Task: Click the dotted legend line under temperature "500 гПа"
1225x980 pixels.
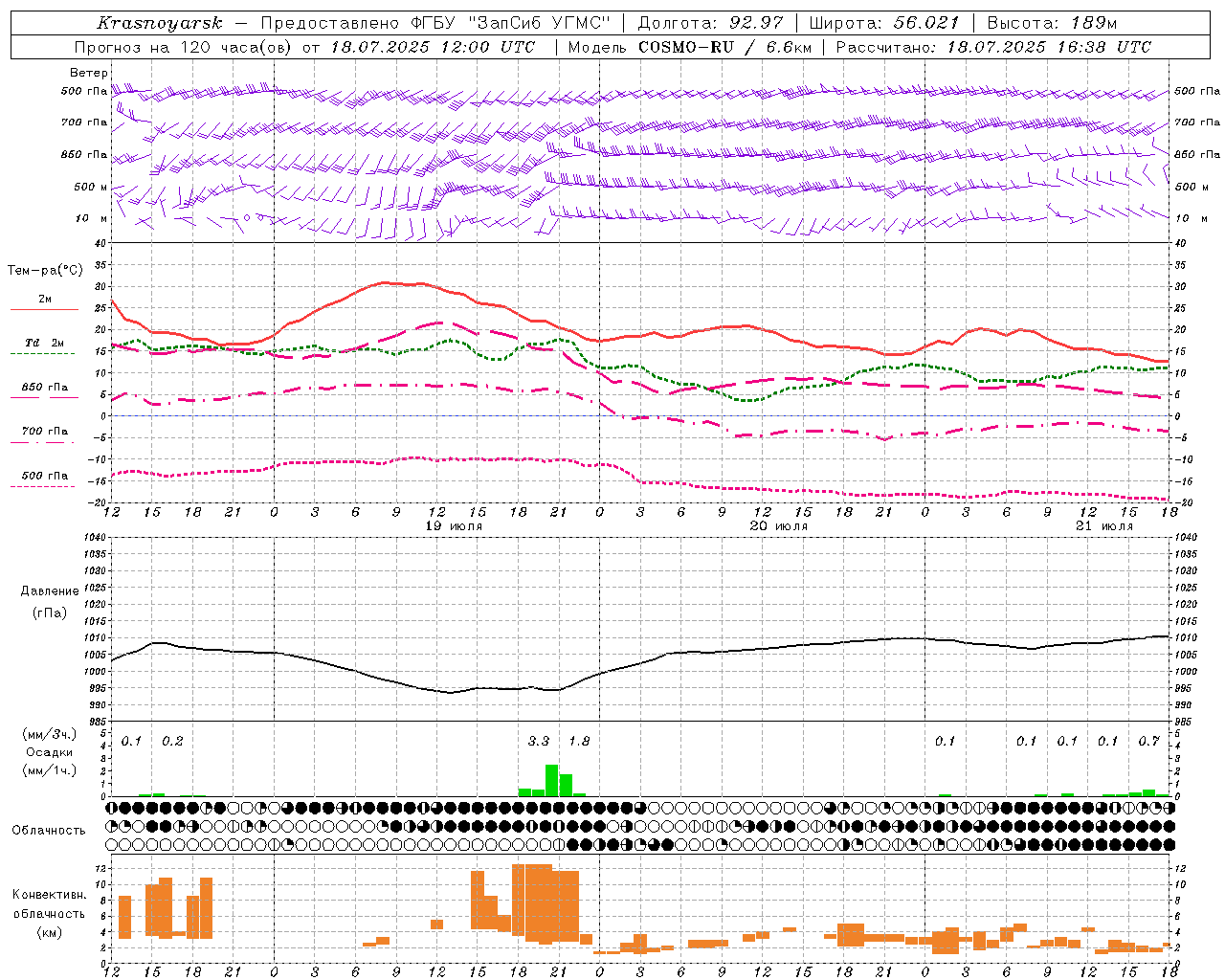Action: coord(42,486)
